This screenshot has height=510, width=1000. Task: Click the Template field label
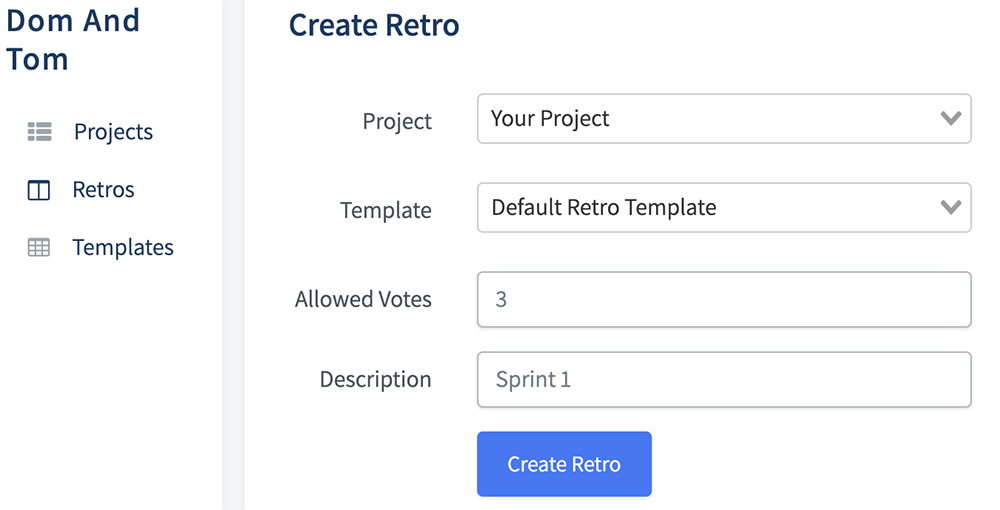point(385,210)
